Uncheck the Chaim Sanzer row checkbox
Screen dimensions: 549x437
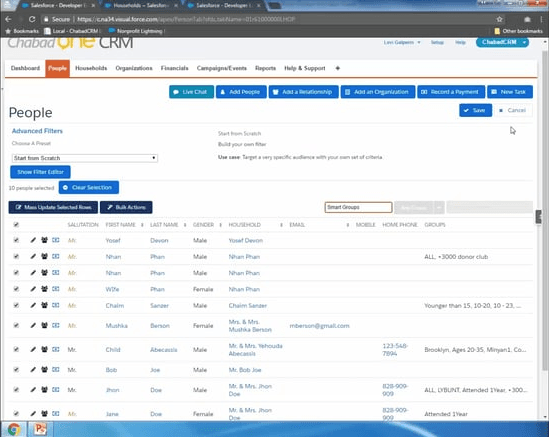[16, 305]
